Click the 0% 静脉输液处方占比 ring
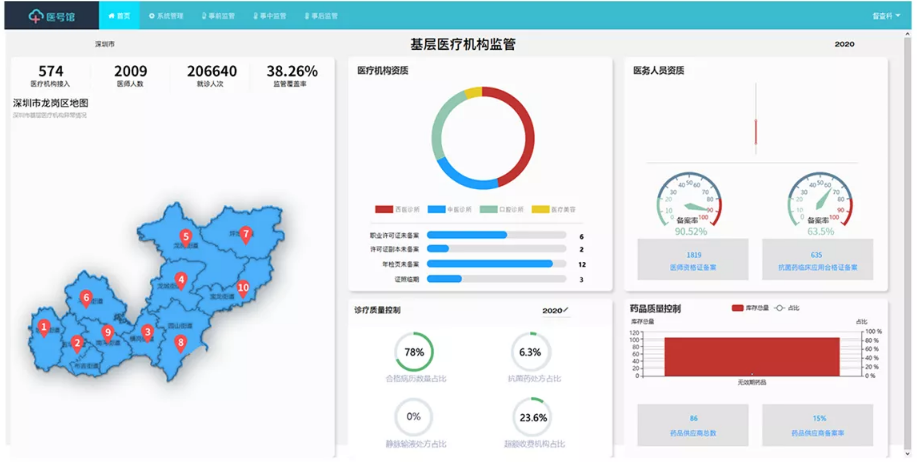Viewport: 917px width, 462px height. (x=413, y=417)
